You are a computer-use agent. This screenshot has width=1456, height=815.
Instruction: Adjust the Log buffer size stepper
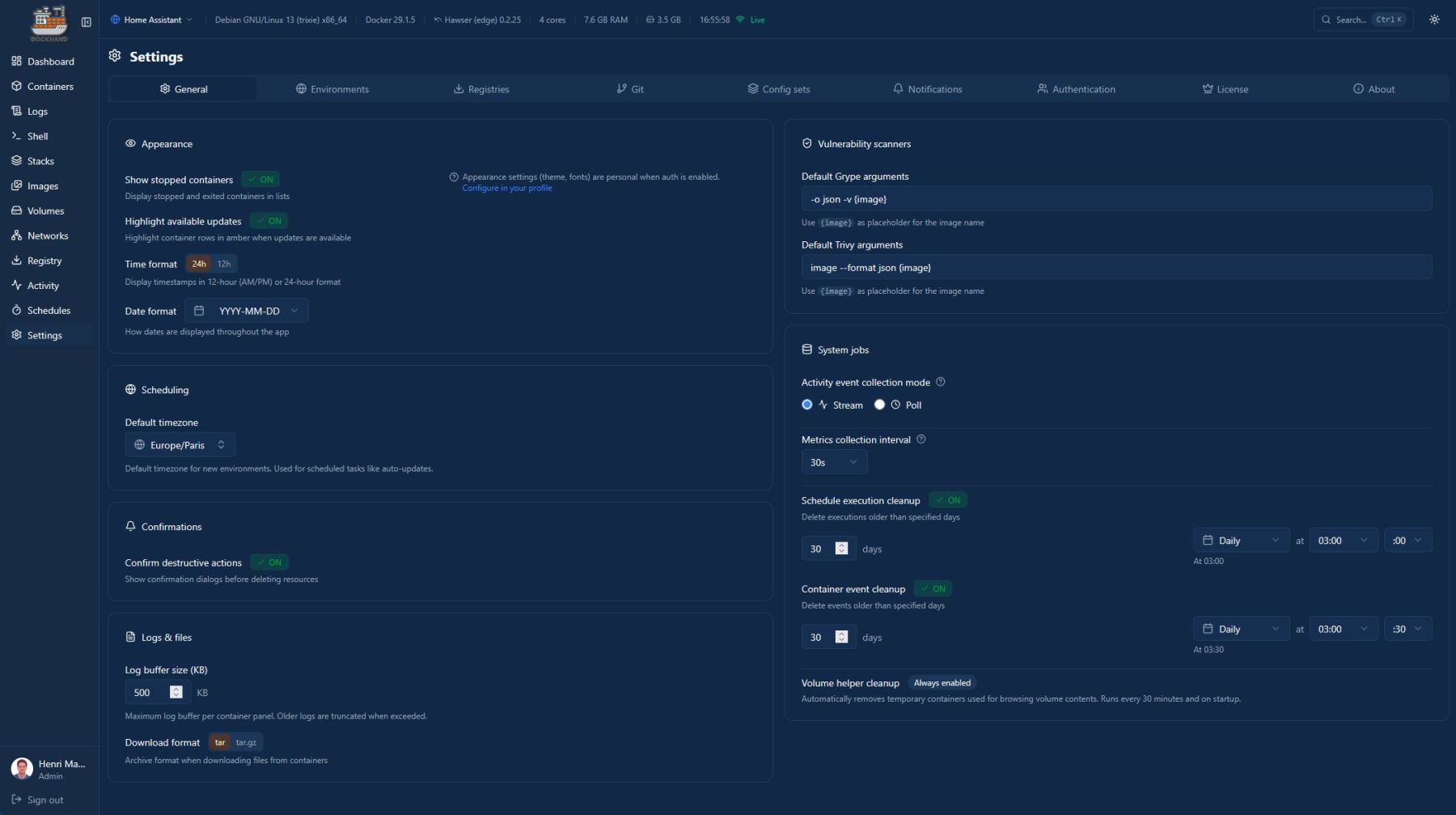click(176, 692)
